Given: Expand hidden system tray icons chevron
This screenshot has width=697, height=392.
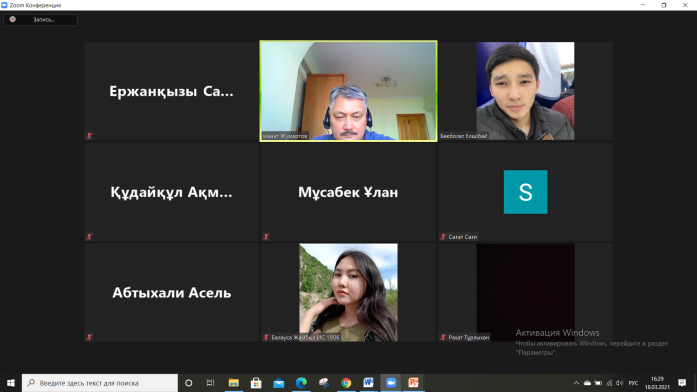Looking at the screenshot, I should [576, 383].
